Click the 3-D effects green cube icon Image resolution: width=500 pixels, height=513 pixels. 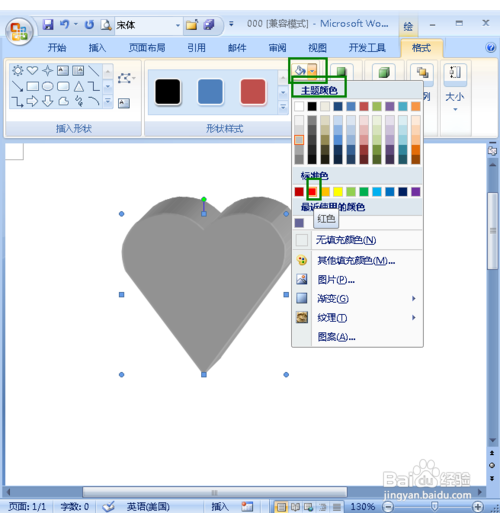click(384, 72)
